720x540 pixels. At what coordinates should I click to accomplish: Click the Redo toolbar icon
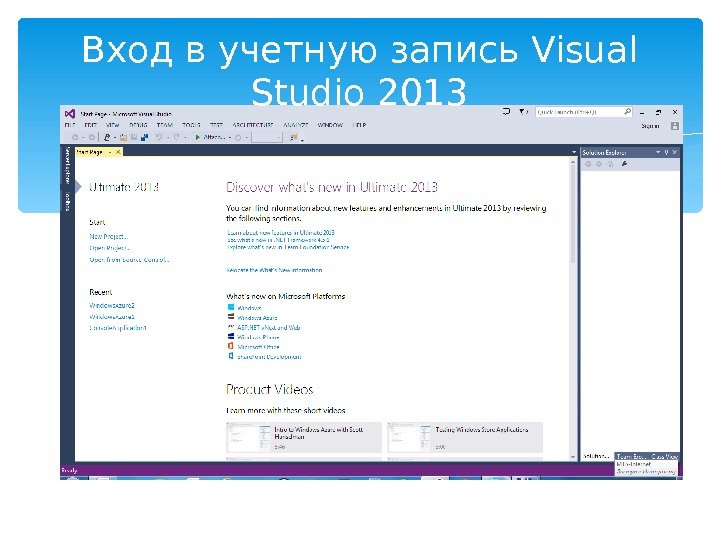[x=176, y=137]
